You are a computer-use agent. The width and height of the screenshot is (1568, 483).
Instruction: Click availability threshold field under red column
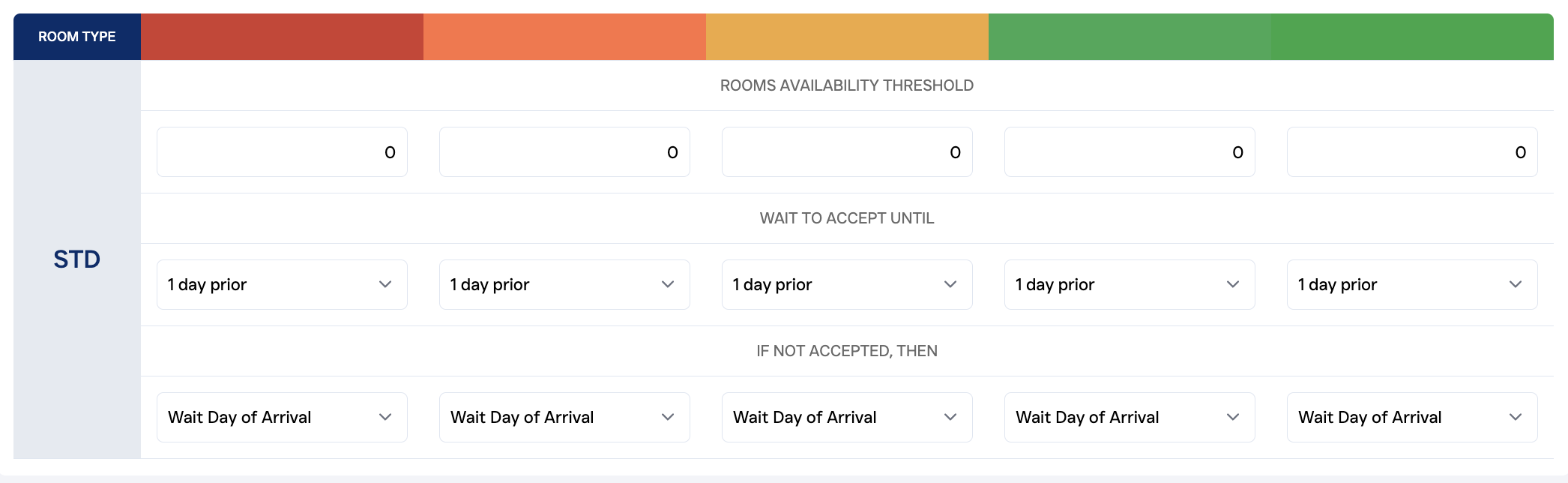[282, 152]
